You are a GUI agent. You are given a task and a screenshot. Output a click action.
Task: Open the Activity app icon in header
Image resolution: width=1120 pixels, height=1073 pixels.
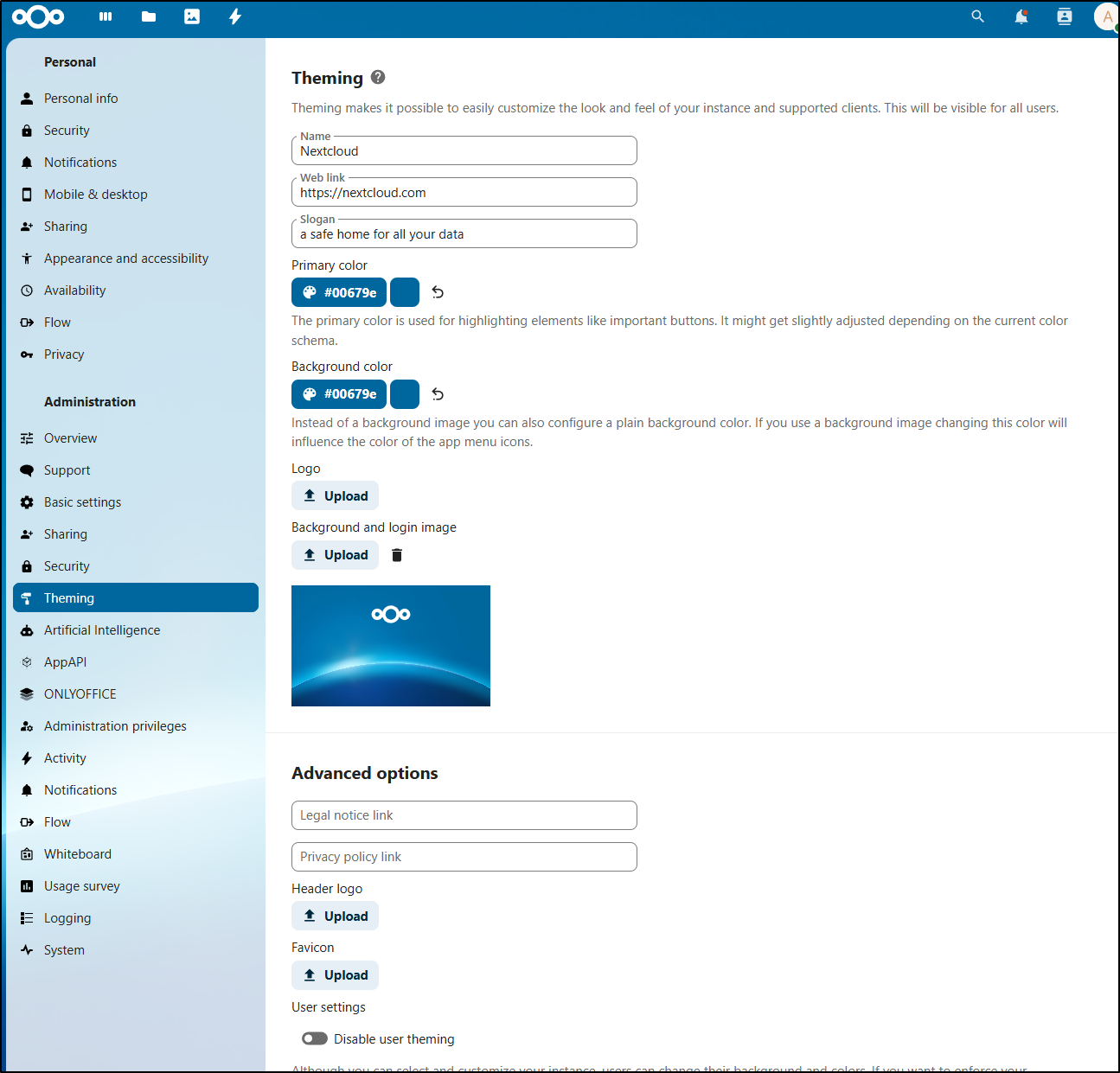click(x=235, y=16)
